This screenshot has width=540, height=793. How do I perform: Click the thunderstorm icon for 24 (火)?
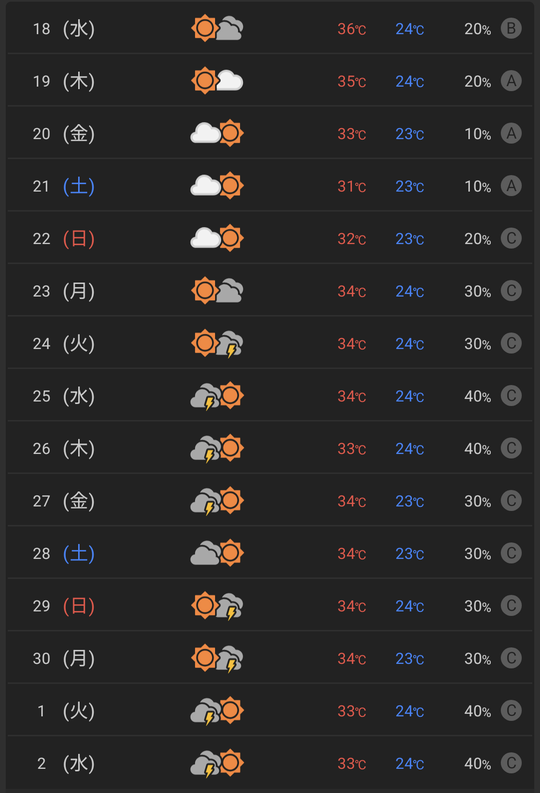[217, 343]
